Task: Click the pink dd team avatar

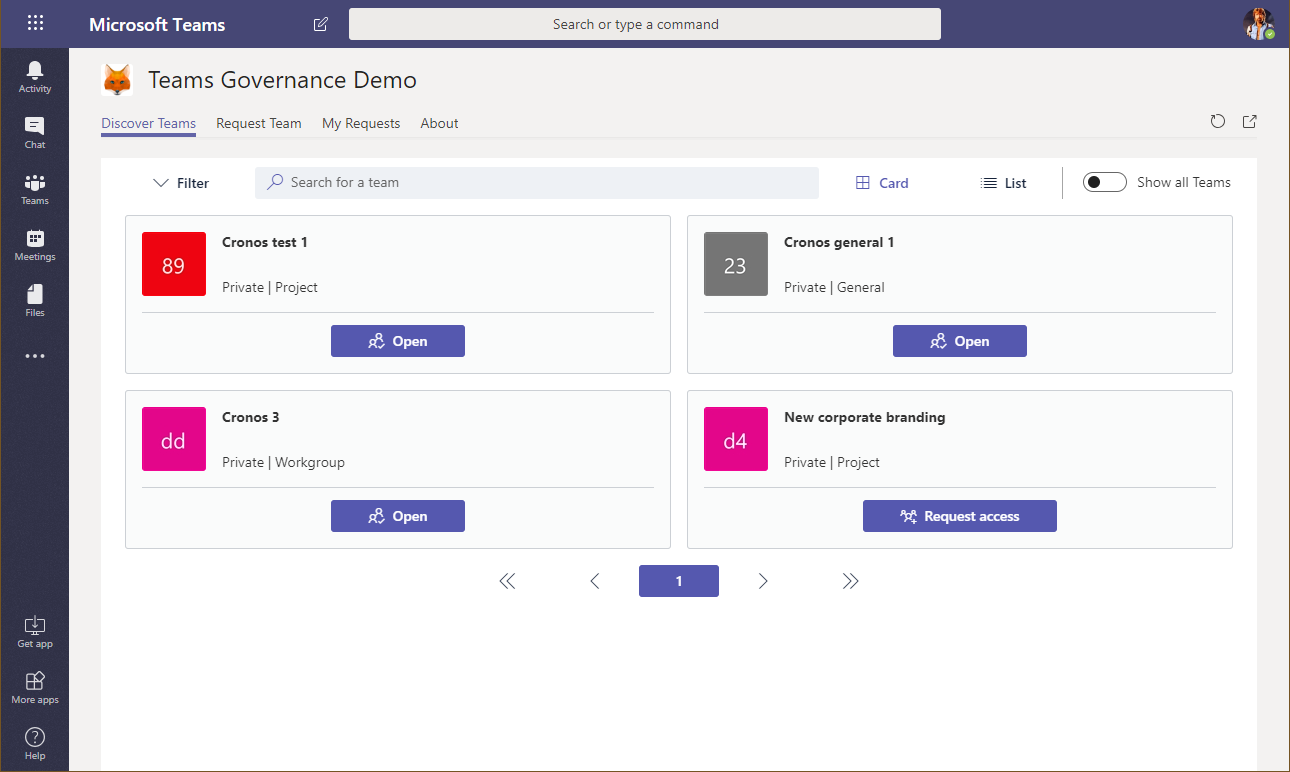Action: 174,439
